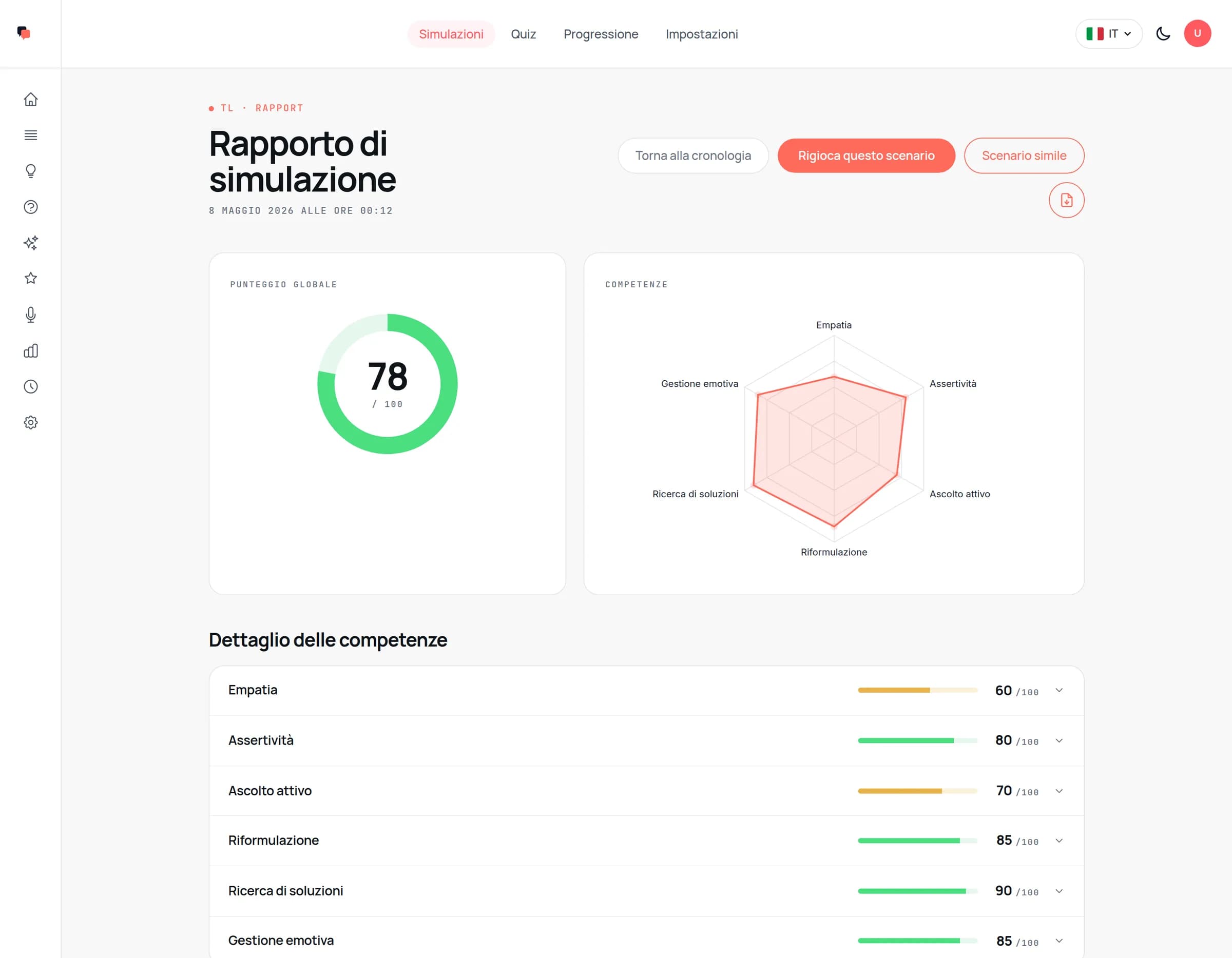Toggle dark mode moon icon
The height and width of the screenshot is (958, 1232).
1163,34
